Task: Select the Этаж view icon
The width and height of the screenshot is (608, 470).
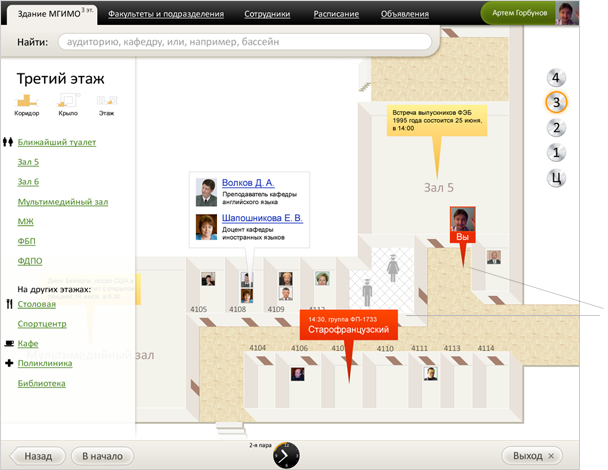Action: [x=107, y=101]
